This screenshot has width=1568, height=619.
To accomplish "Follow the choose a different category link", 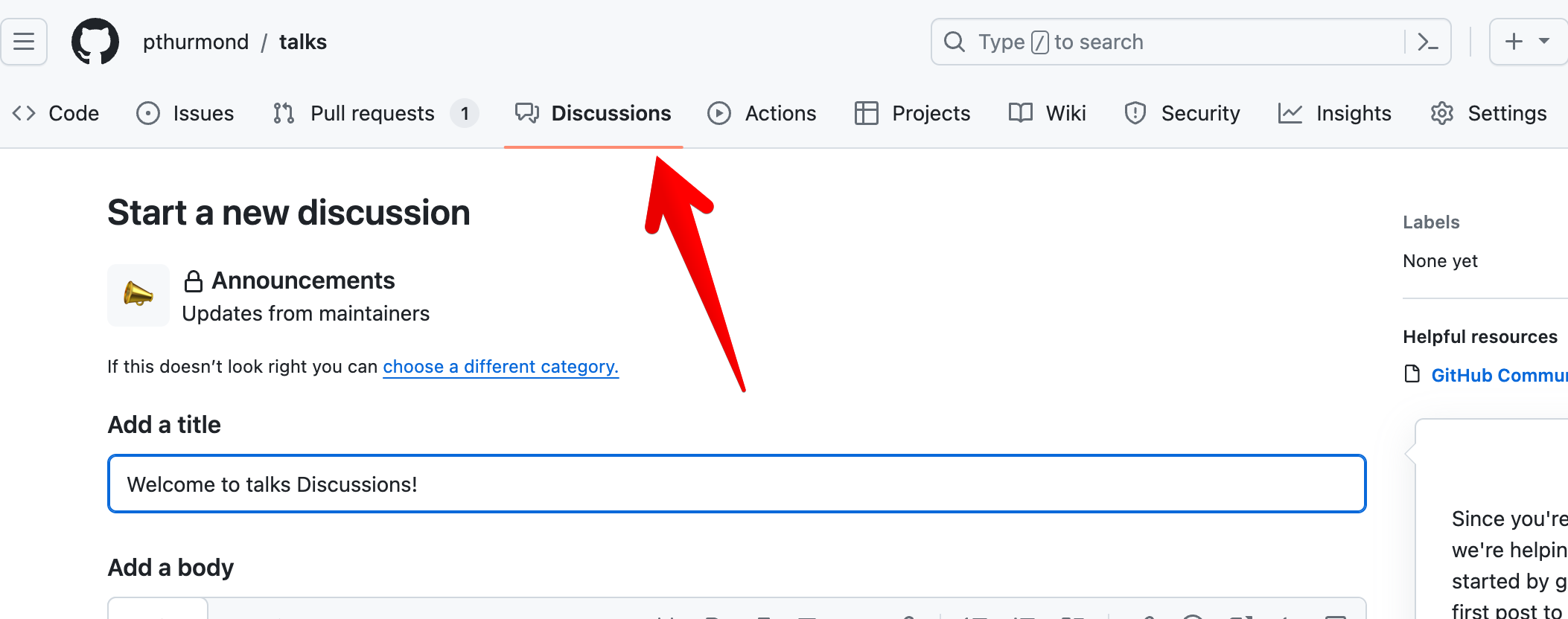I will [500, 366].
